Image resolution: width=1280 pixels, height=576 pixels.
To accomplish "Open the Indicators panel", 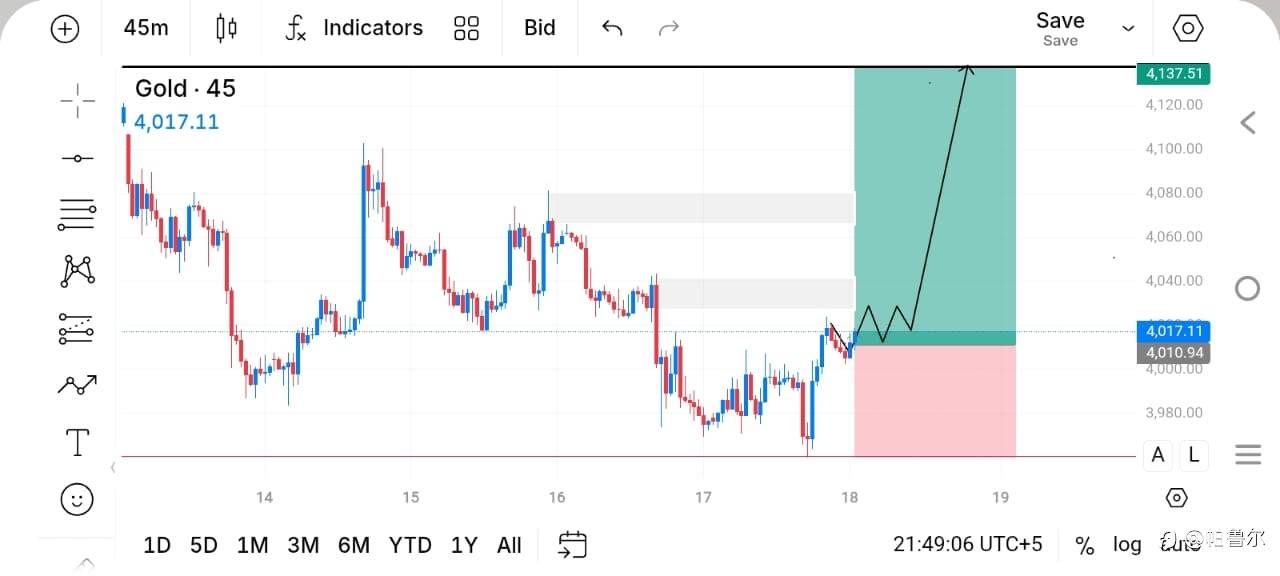I will click(x=354, y=28).
